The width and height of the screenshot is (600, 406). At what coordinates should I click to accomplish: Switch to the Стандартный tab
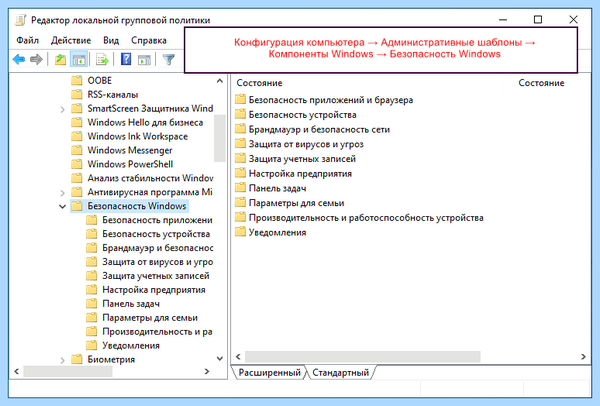[341, 372]
